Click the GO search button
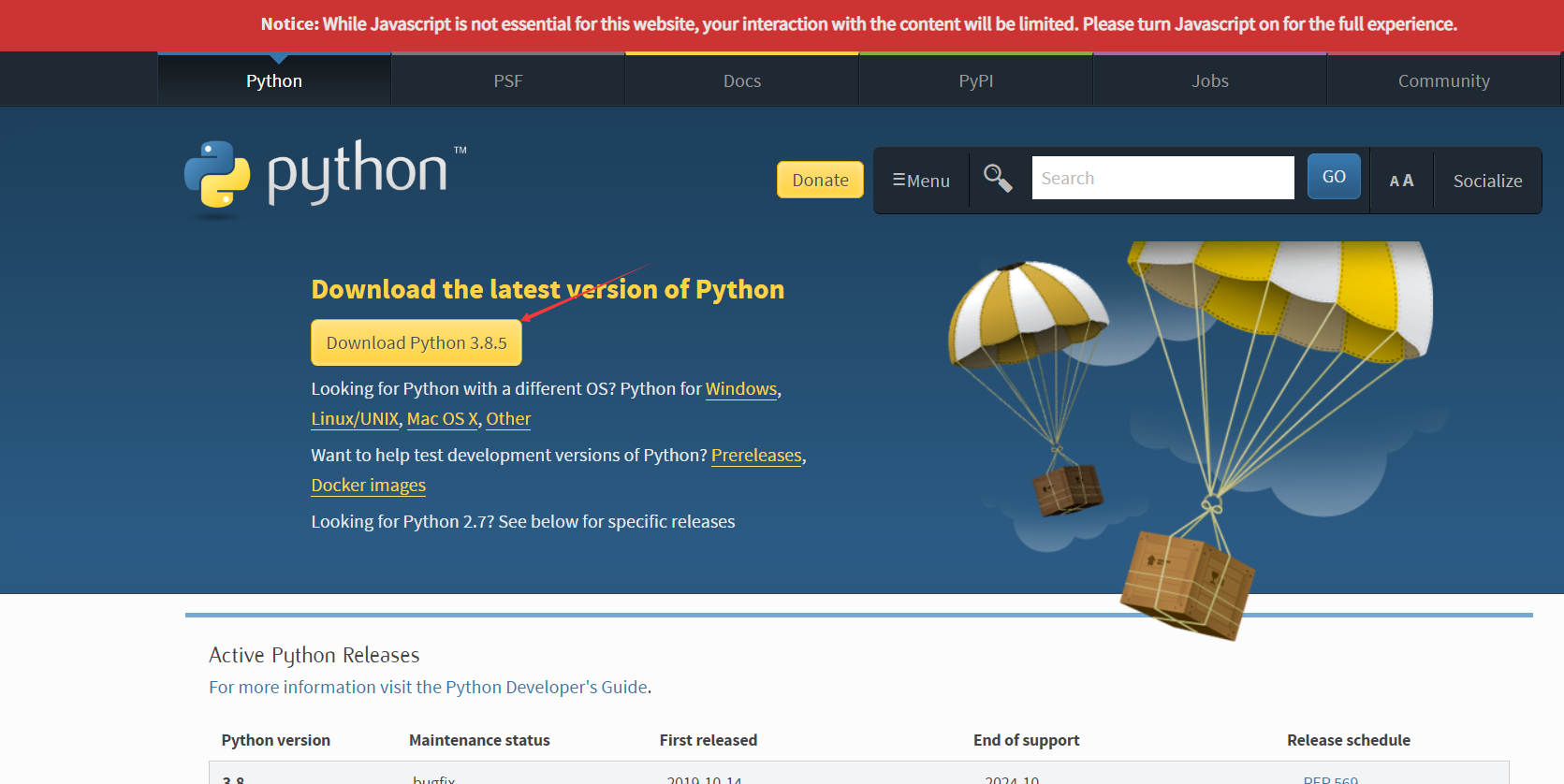 [1334, 176]
